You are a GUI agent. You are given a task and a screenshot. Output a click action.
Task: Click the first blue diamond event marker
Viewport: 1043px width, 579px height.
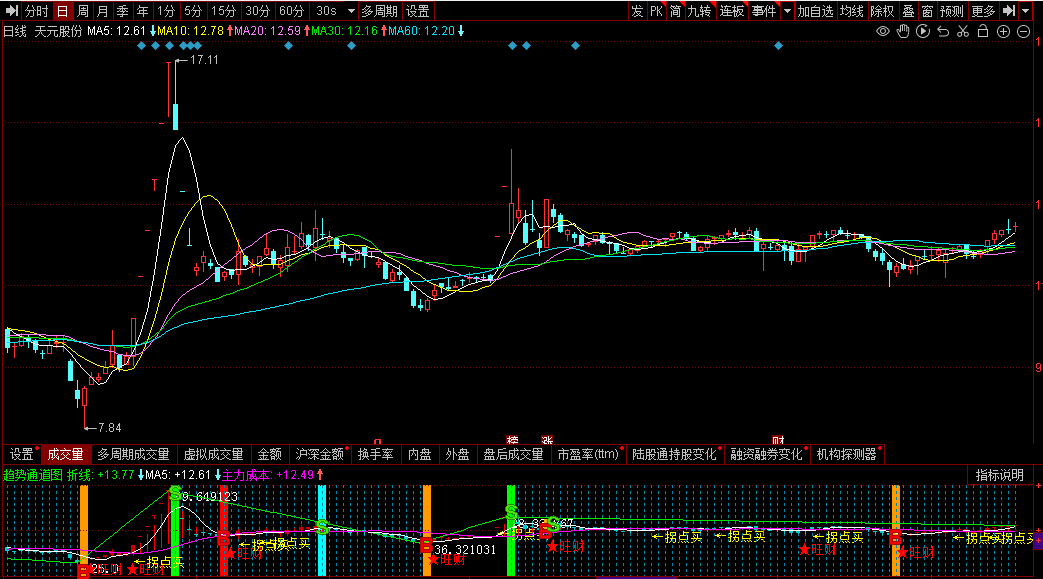pyautogui.click(x=140, y=46)
